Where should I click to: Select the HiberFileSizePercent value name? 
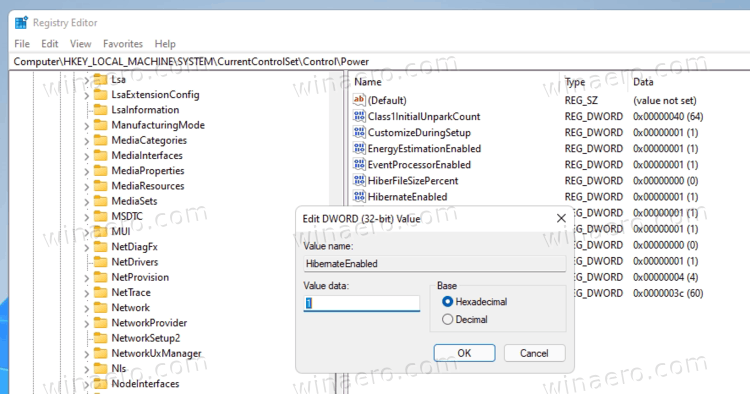coord(413,181)
